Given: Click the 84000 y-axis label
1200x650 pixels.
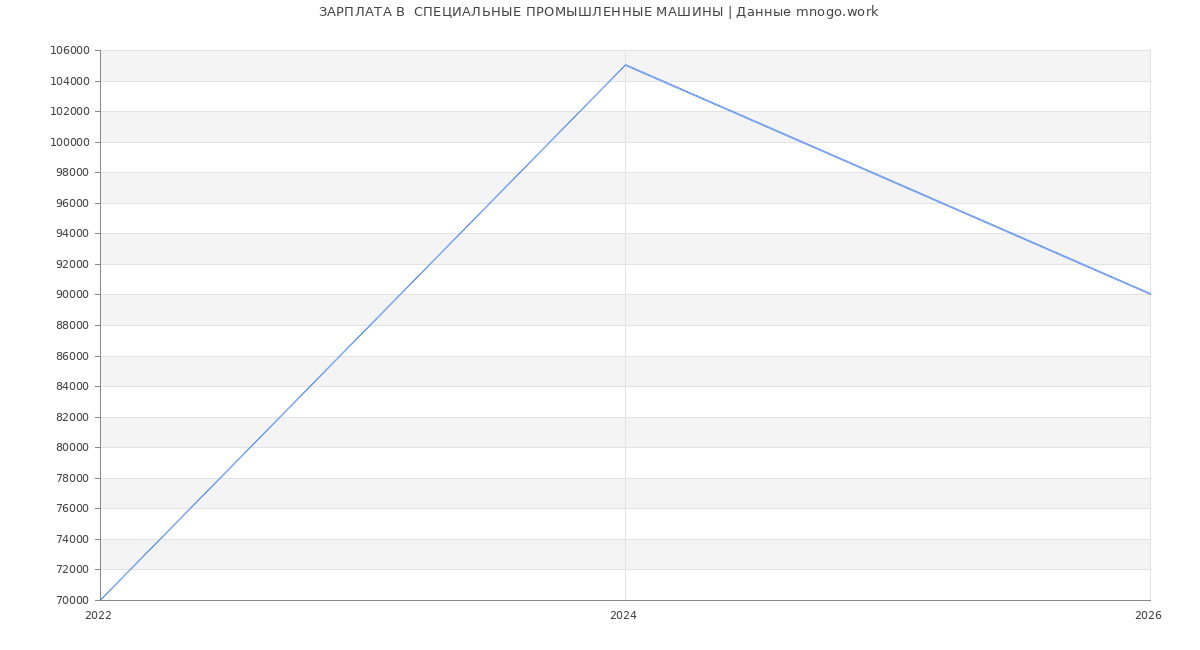Looking at the screenshot, I should pos(72,386).
